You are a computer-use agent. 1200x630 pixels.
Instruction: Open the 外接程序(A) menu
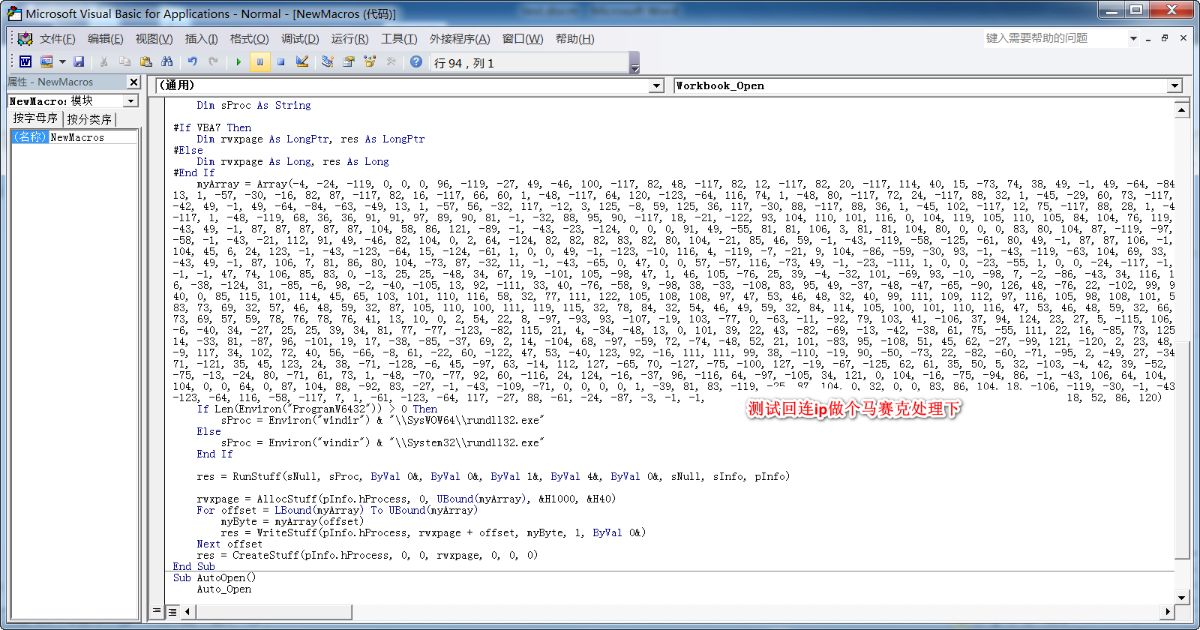[460, 39]
